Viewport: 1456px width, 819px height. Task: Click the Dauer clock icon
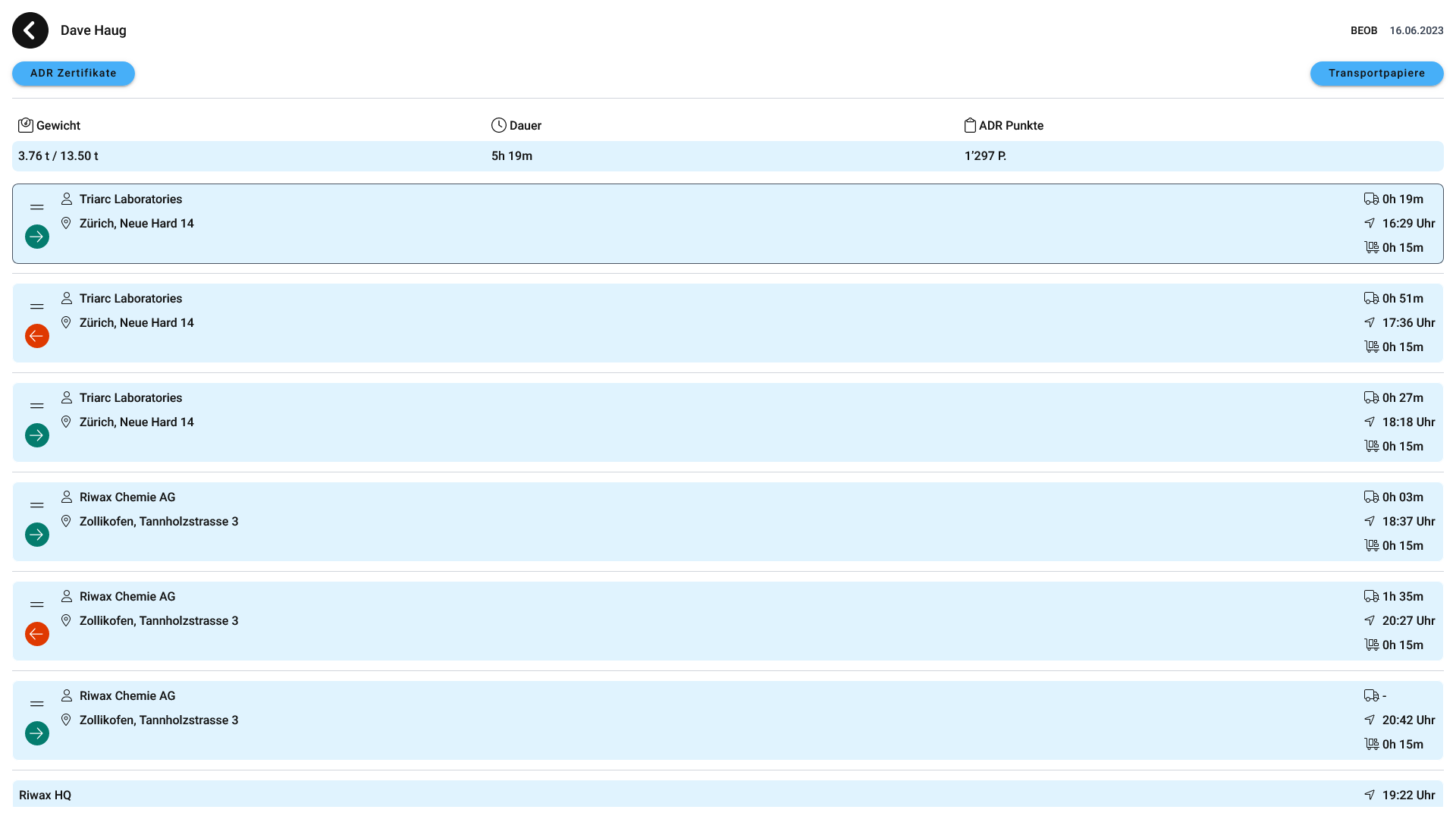coord(498,125)
